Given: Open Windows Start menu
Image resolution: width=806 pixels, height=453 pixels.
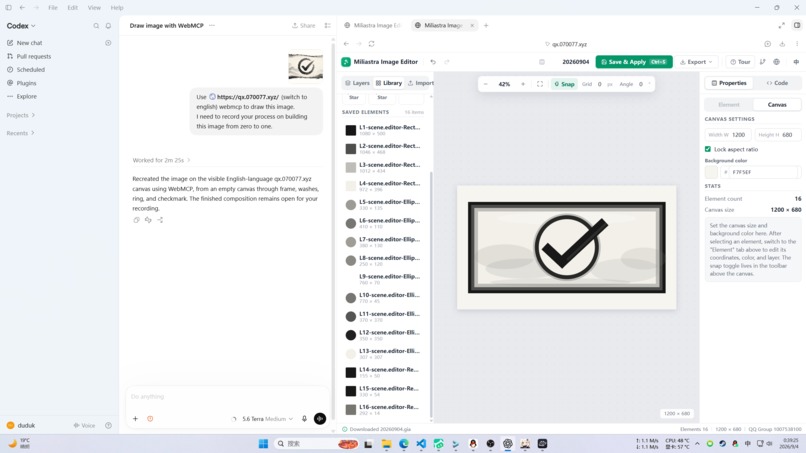Looking at the screenshot, I should (x=263, y=444).
